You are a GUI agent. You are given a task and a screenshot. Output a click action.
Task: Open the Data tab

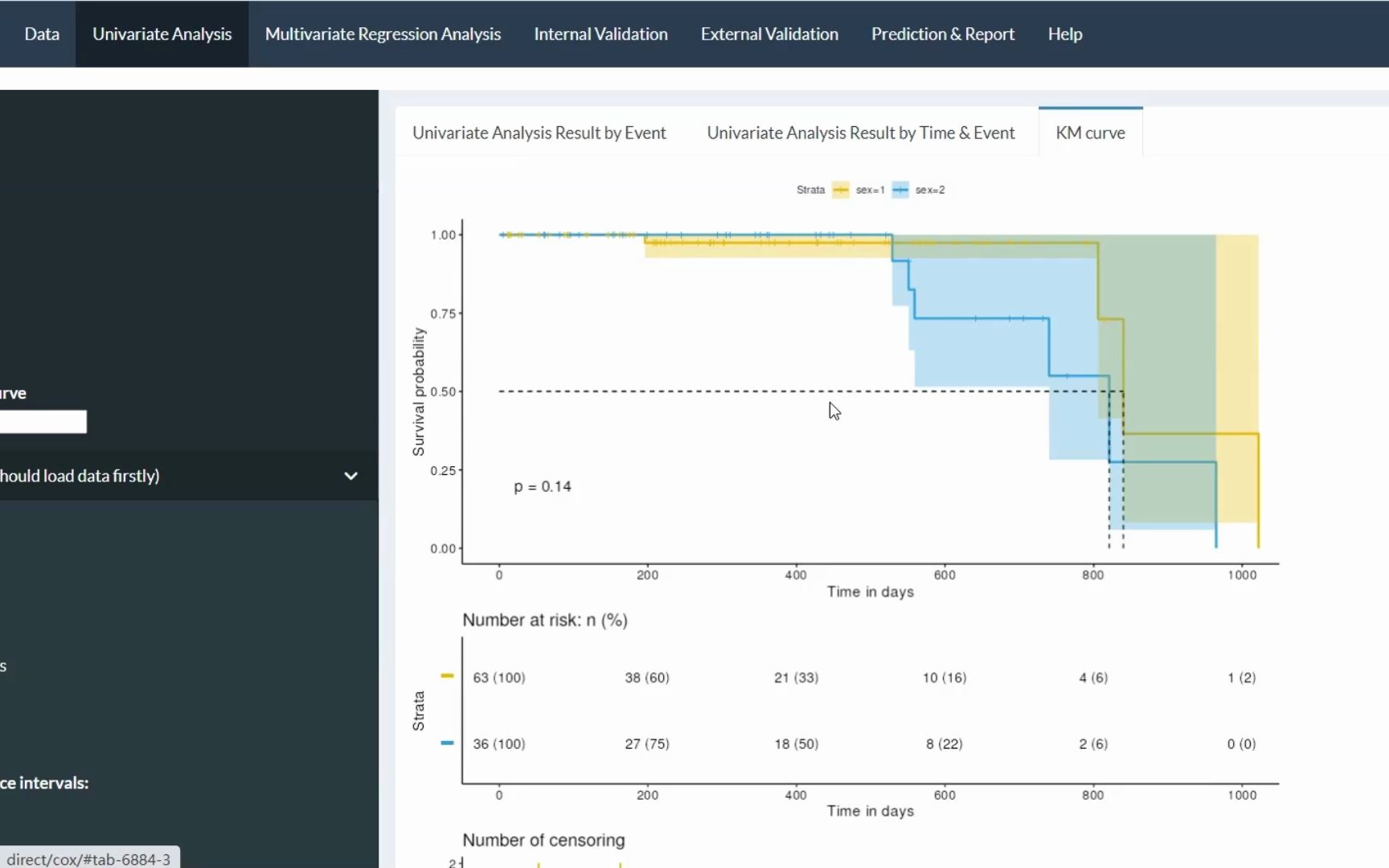(x=42, y=34)
